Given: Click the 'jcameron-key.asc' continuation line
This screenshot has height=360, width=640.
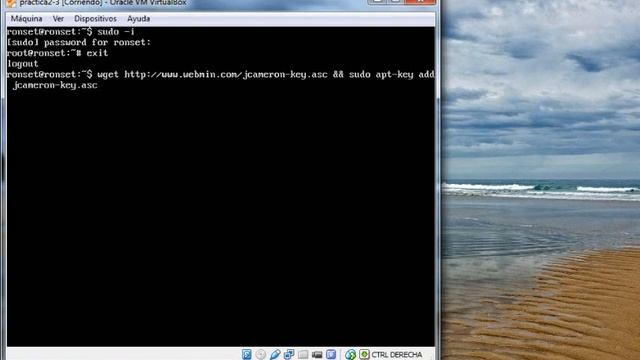Looking at the screenshot, I should tap(55, 85).
